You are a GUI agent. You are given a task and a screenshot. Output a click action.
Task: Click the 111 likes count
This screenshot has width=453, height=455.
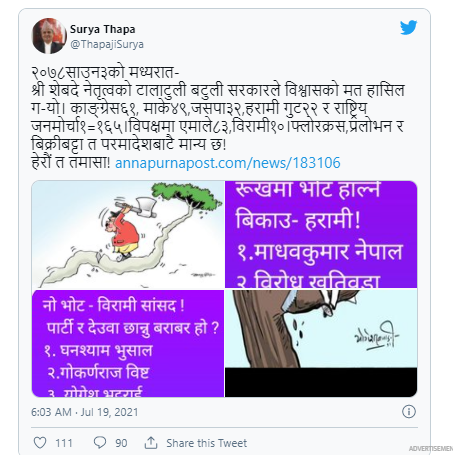64,443
